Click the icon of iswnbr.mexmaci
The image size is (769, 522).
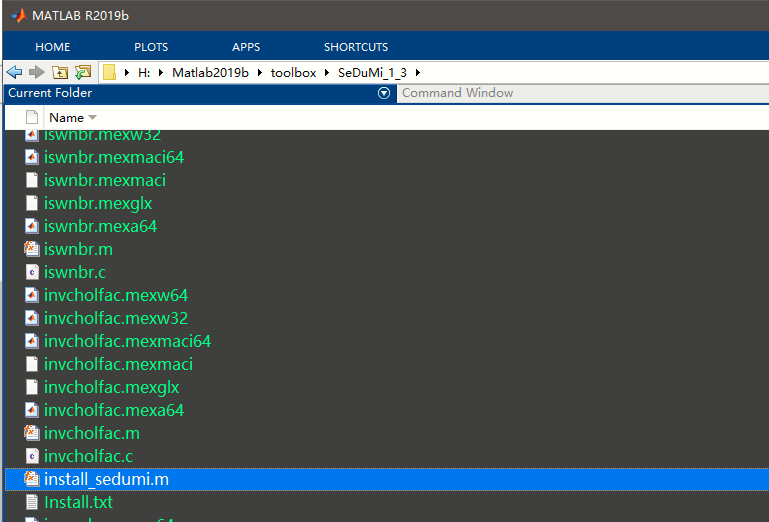coord(32,180)
